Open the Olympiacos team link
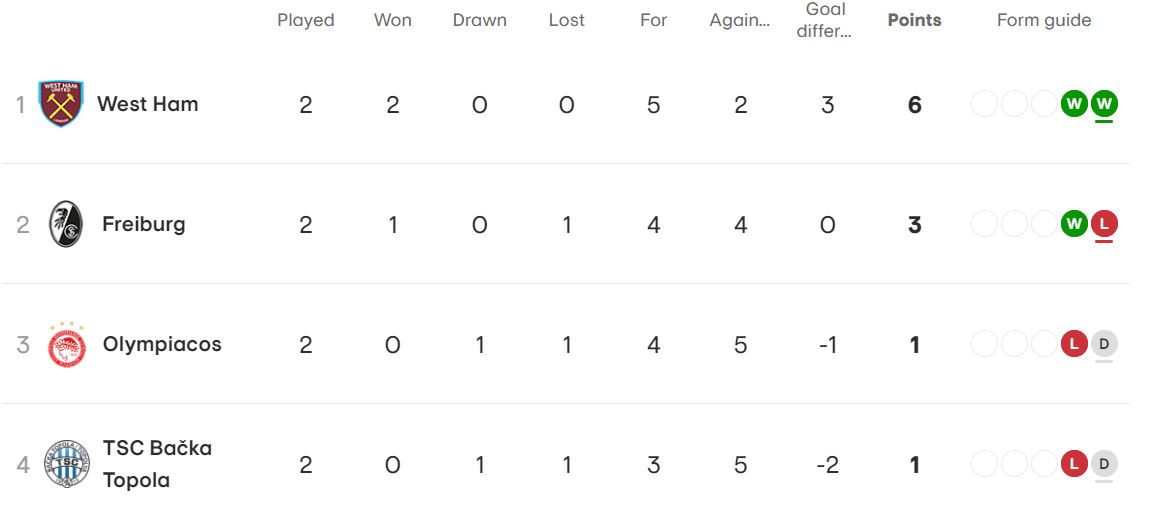Screen dimensions: 1157x511 [162, 344]
